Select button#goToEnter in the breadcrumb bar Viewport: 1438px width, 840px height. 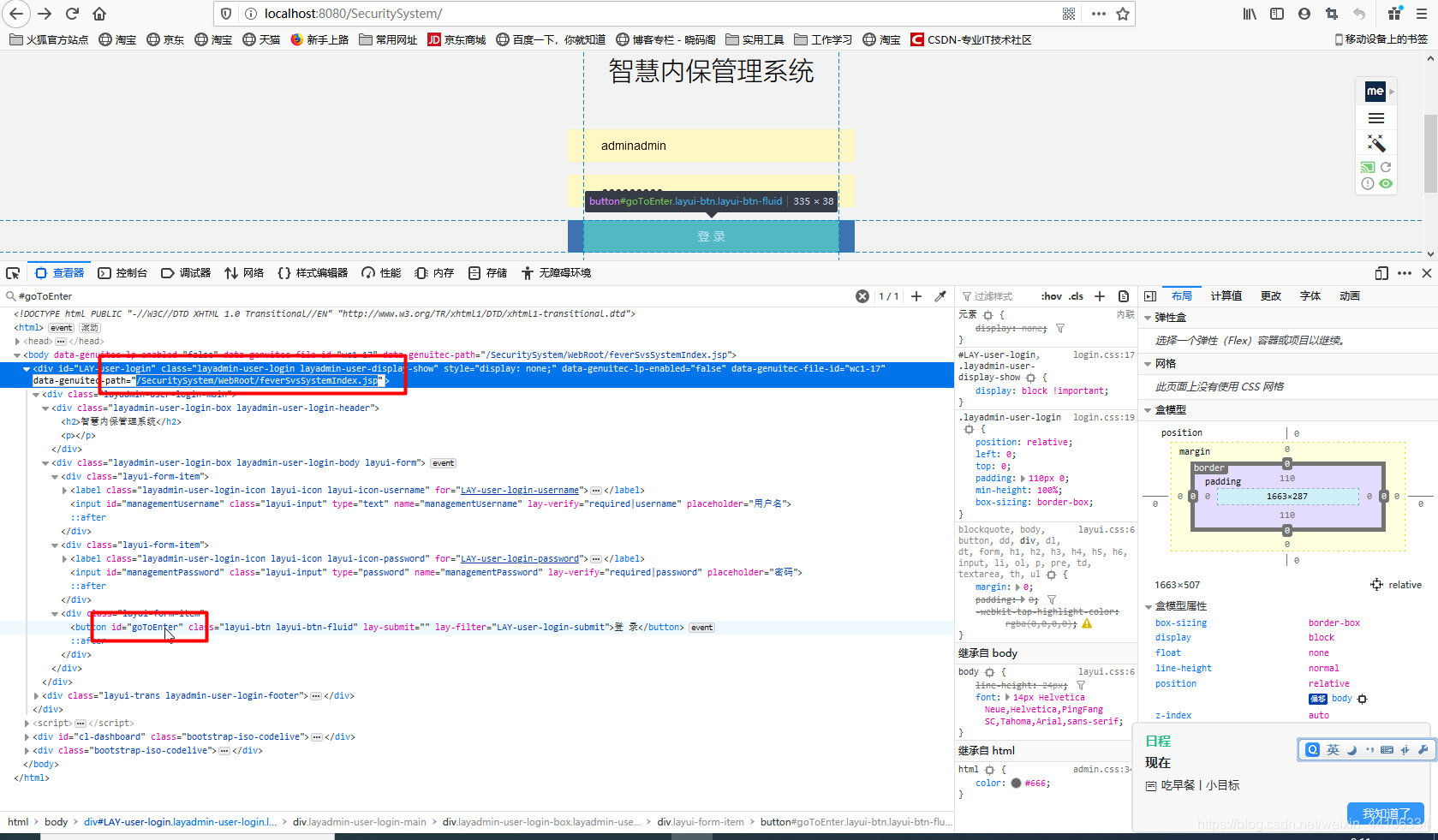point(856,822)
